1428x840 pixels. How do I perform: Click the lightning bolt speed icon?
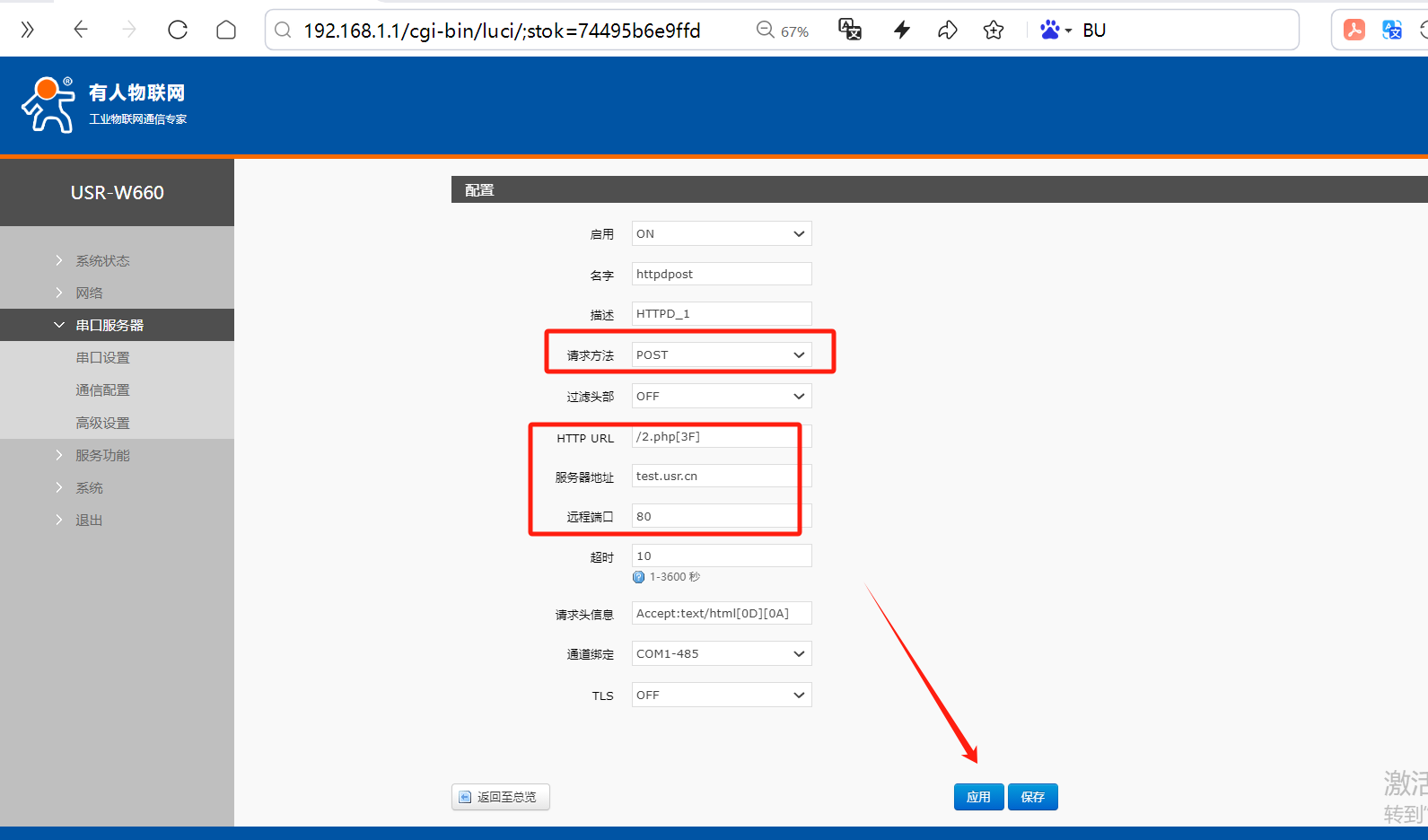902,30
